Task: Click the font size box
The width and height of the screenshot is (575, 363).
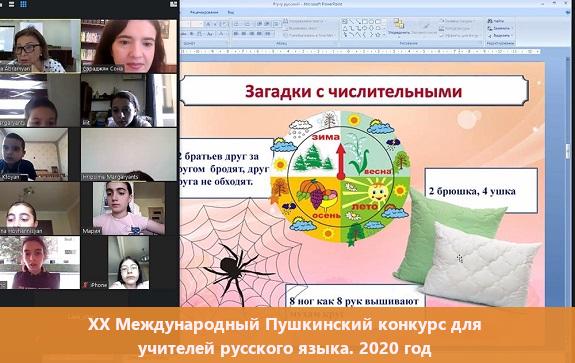Action: [197, 24]
